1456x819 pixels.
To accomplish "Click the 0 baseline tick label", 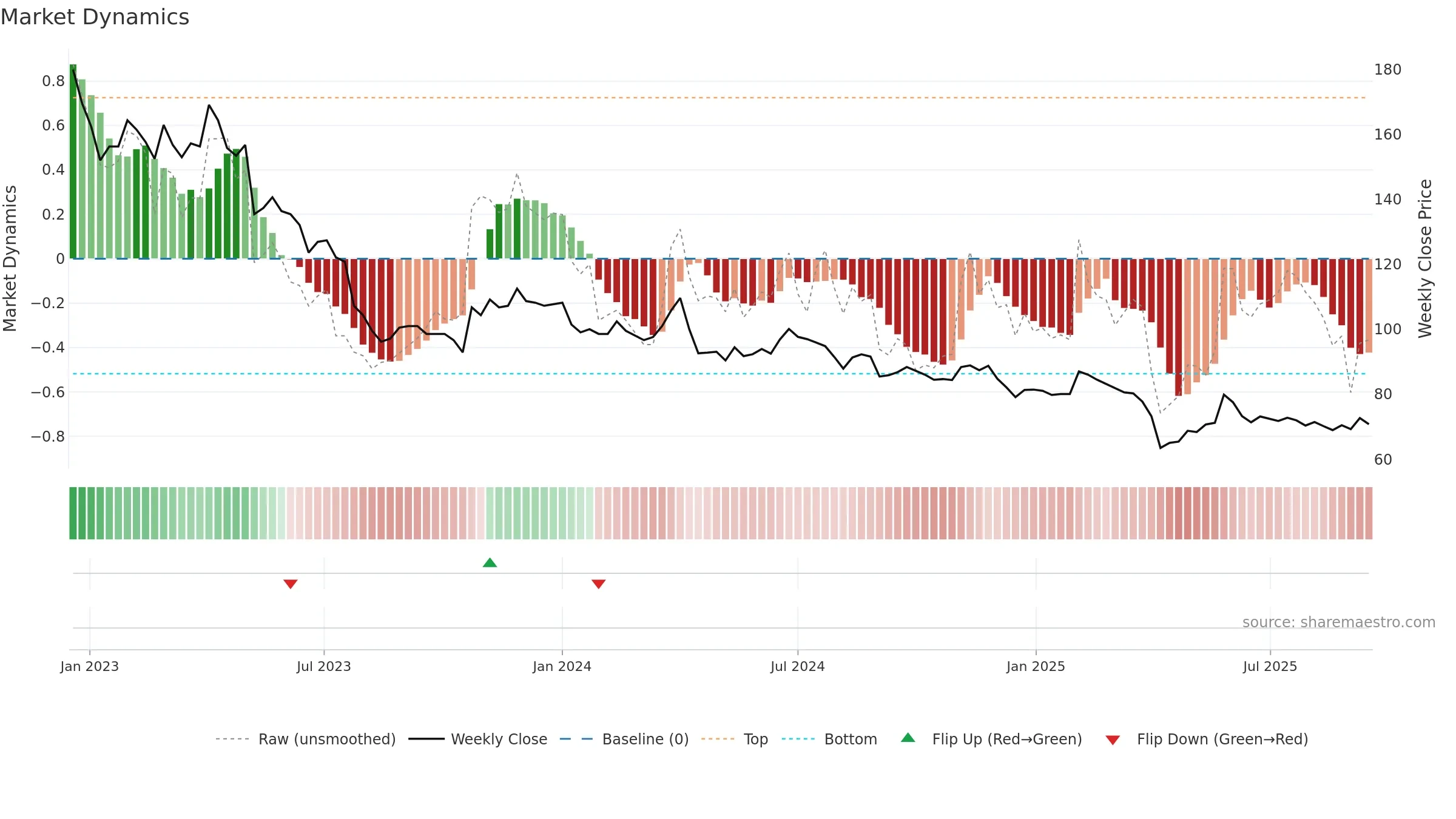I will point(60,258).
